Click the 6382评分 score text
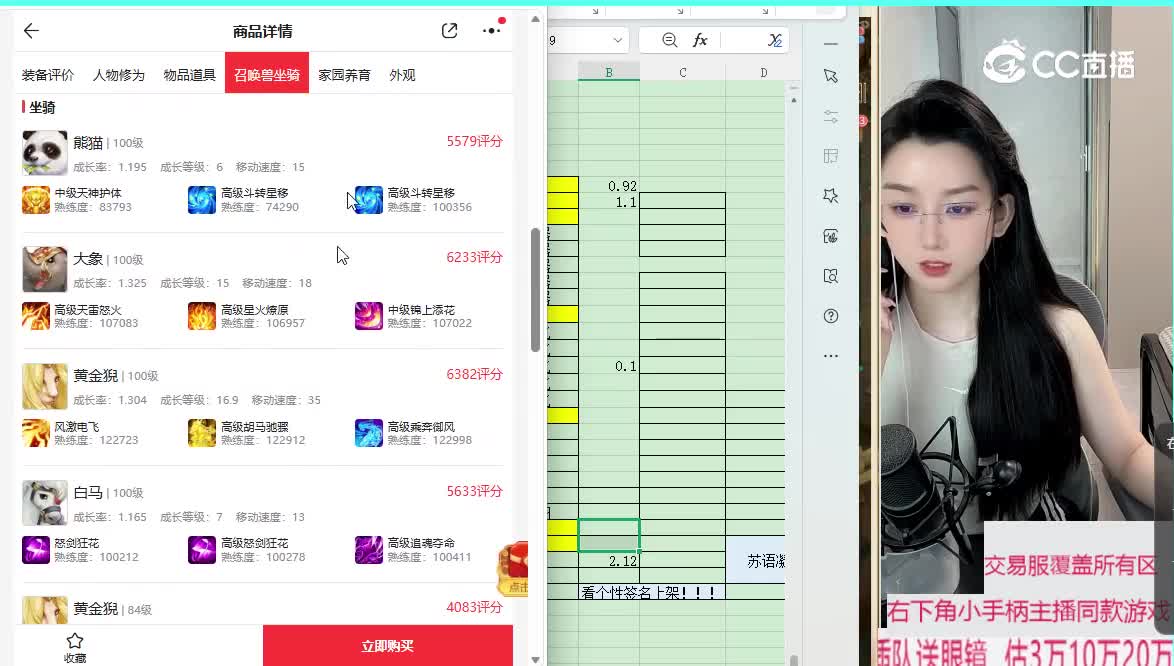 (x=475, y=374)
